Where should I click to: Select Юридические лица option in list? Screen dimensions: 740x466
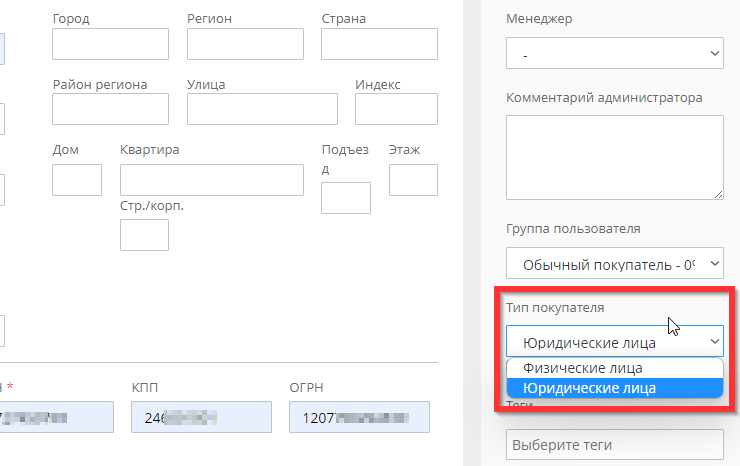click(614, 387)
